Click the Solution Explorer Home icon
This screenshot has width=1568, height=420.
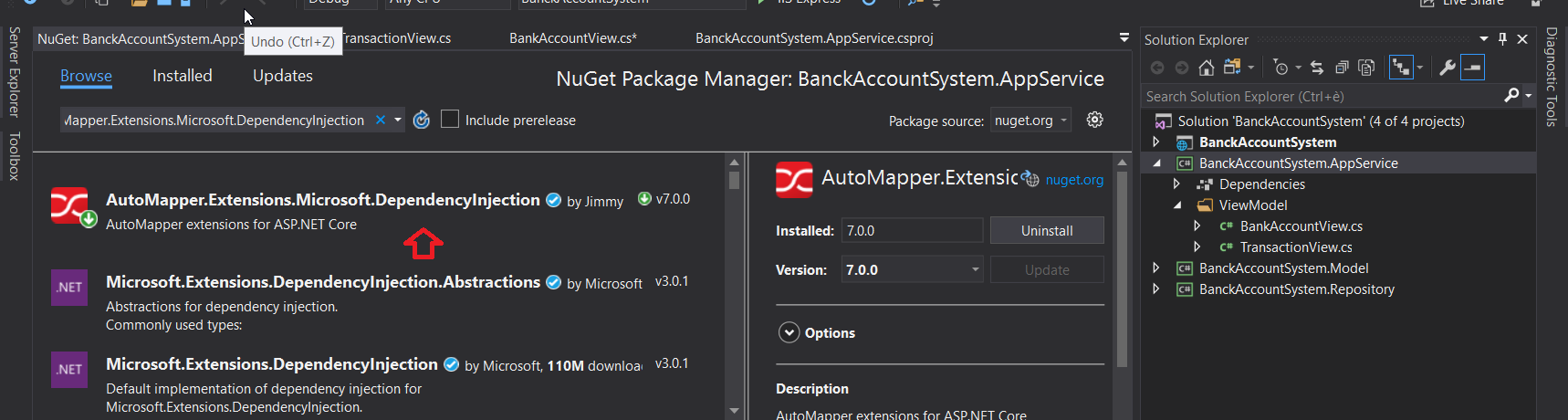1206,68
